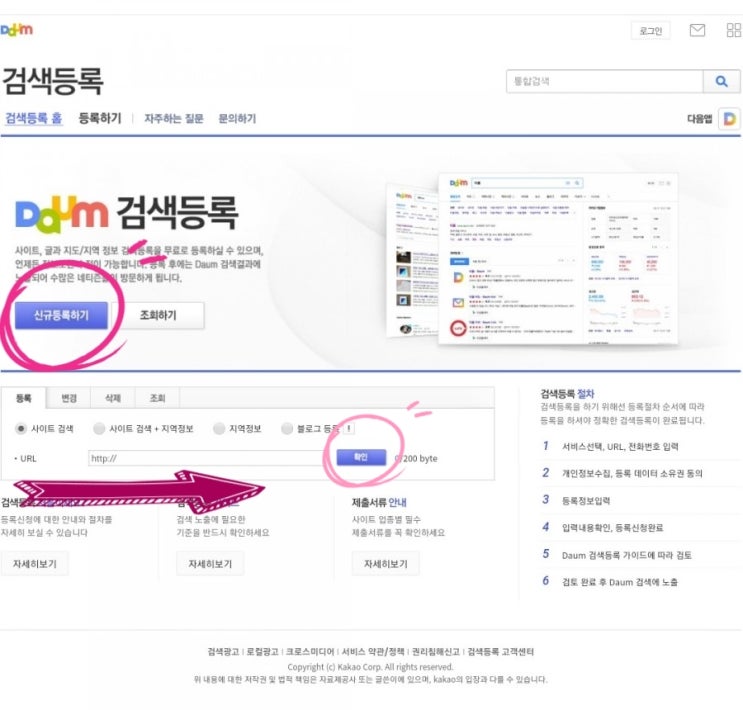Viewport: 743px width, 710px height.
Task: Click the exclamation info icon beside 블로그 등록
Action: tap(349, 428)
